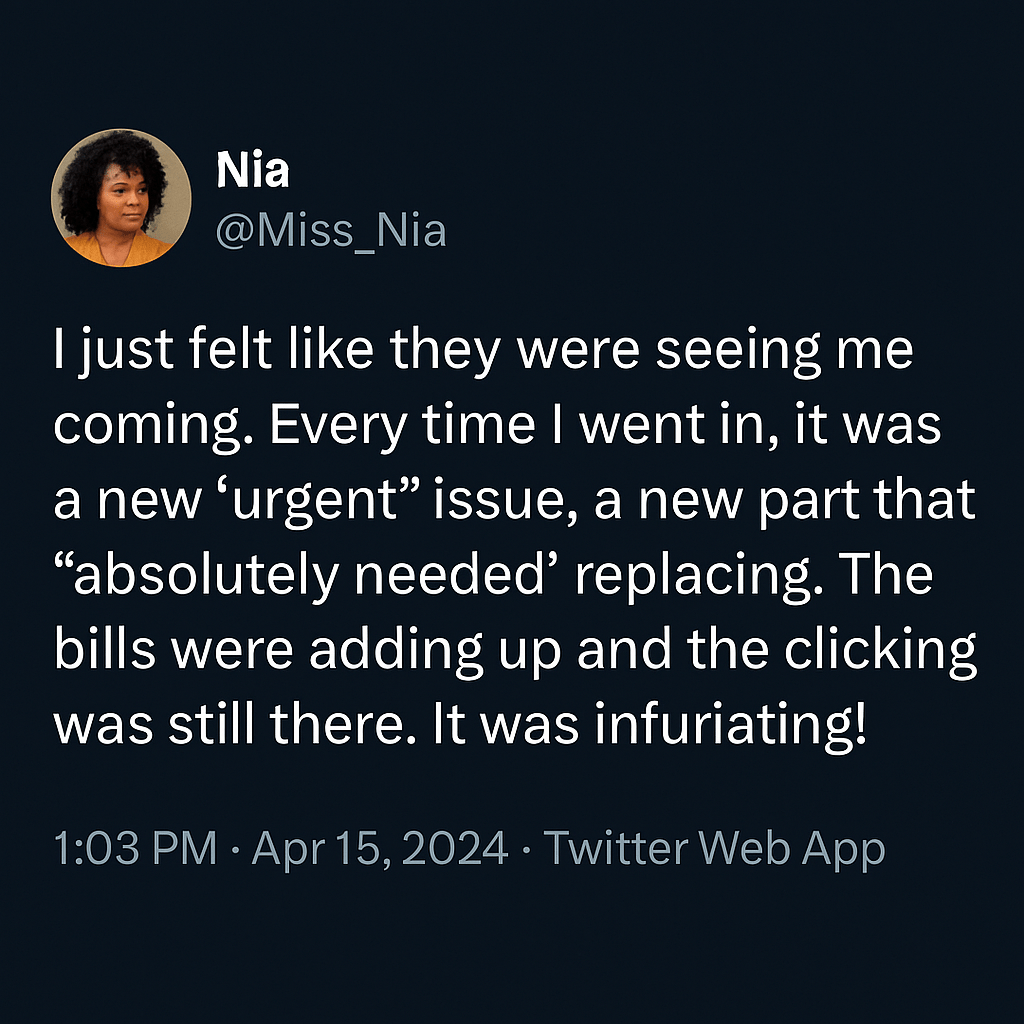Open the Twitter Web App source label
1024x1024 pixels.
pyautogui.click(x=714, y=850)
